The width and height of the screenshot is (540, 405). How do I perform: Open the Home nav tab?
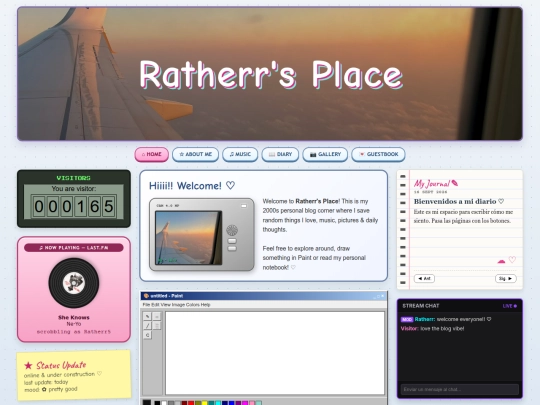click(152, 154)
